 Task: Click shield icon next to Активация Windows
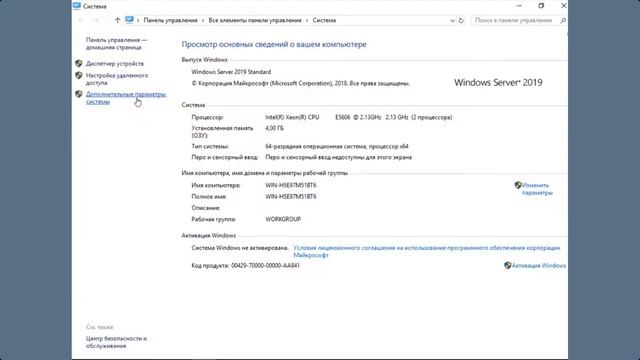point(507,265)
